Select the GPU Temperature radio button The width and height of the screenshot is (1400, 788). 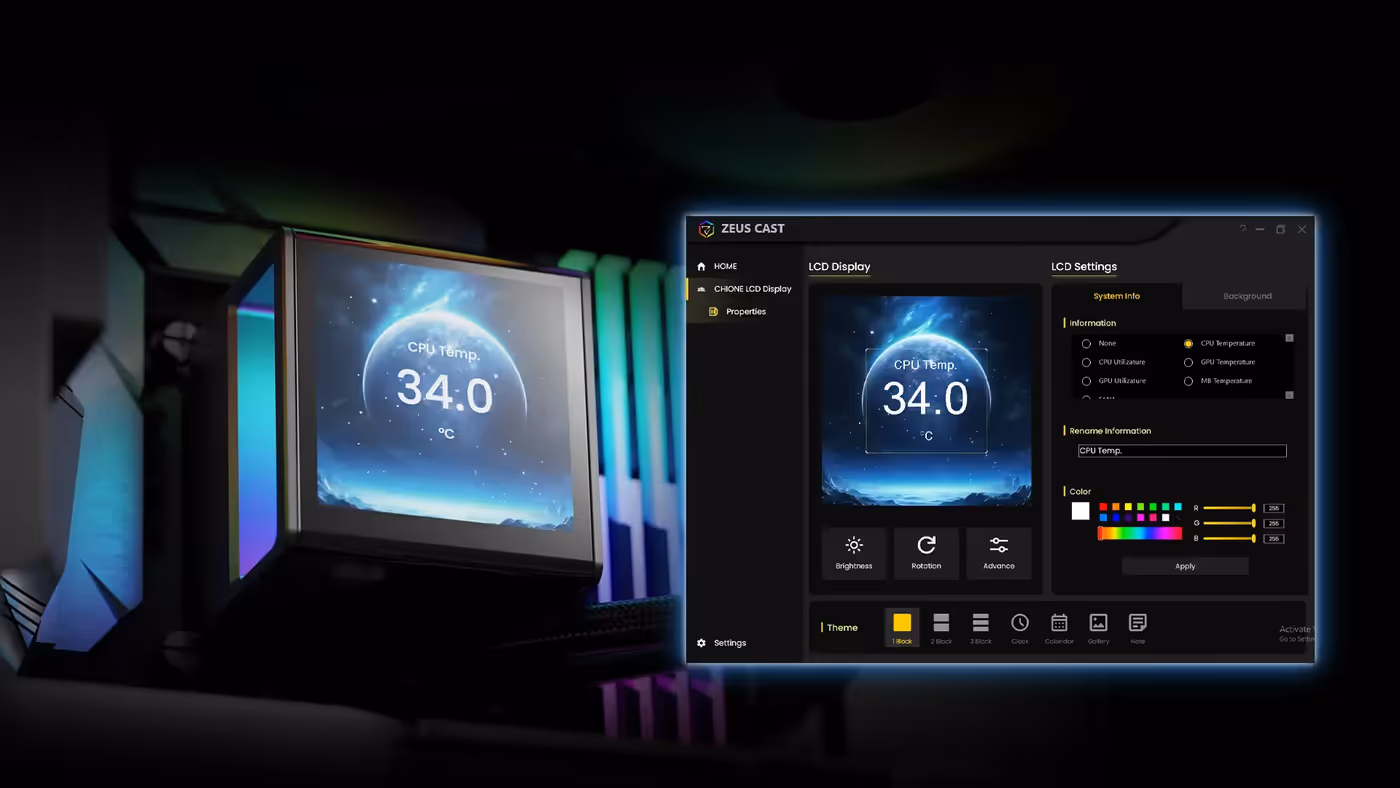(x=1188, y=362)
